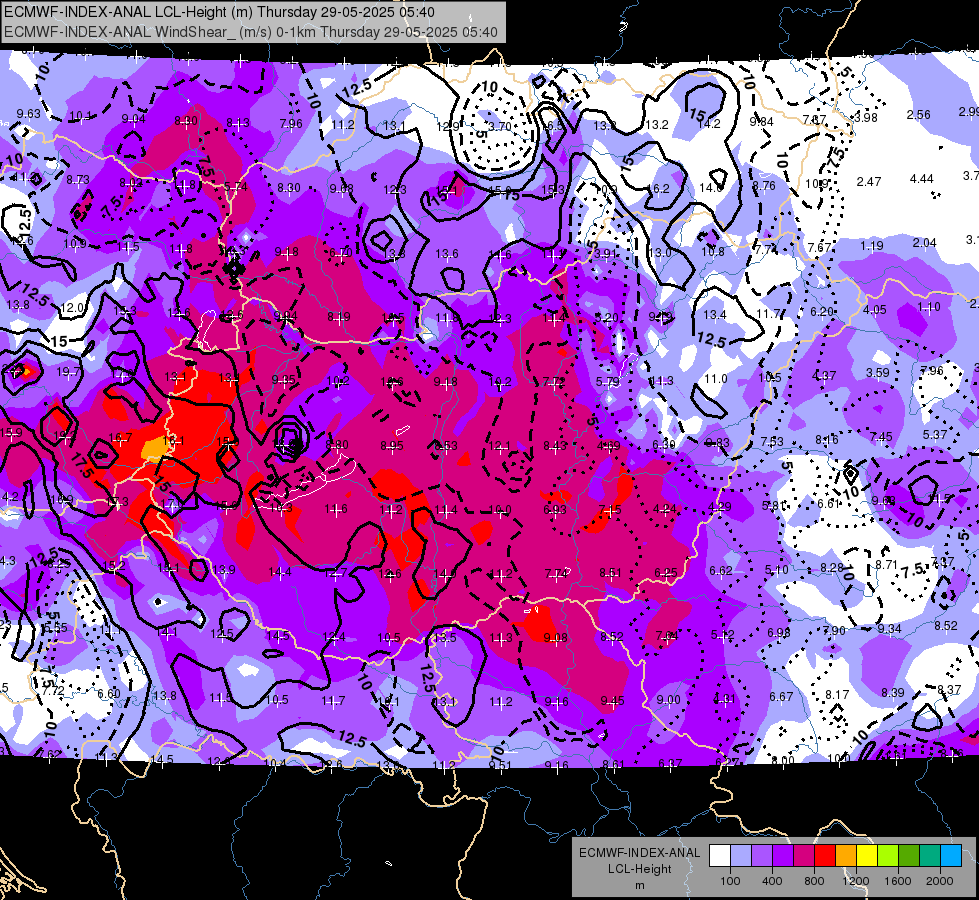Viewport: 979px width, 900px height.
Task: Click the 2.47 grid value on the map
Action: pos(868,182)
